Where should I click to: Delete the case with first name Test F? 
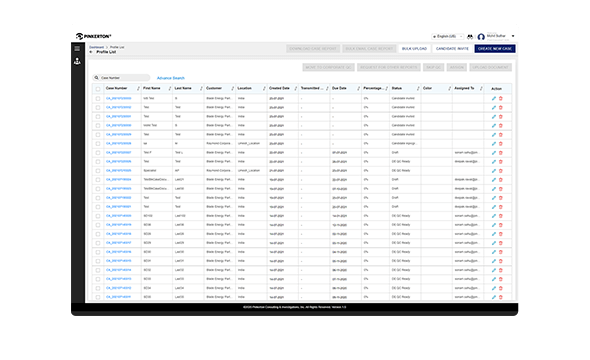(x=501, y=153)
